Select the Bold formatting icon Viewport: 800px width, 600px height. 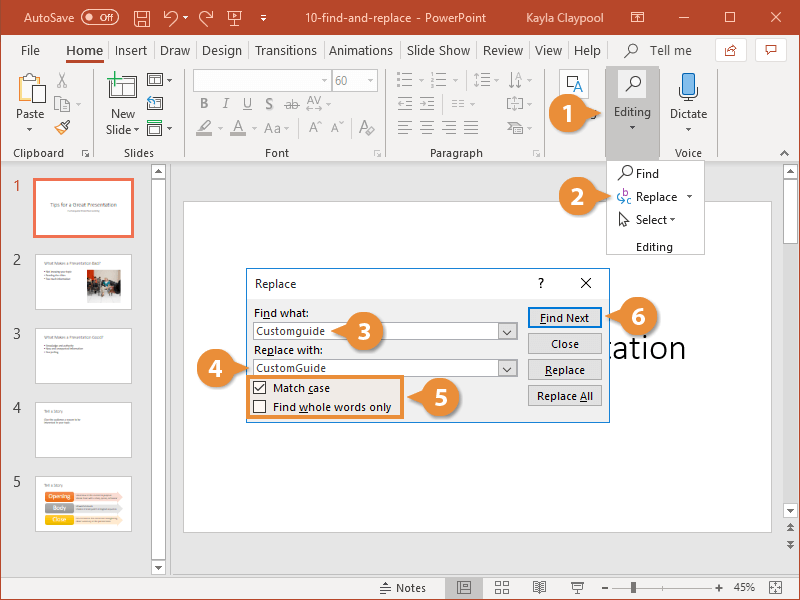point(203,103)
